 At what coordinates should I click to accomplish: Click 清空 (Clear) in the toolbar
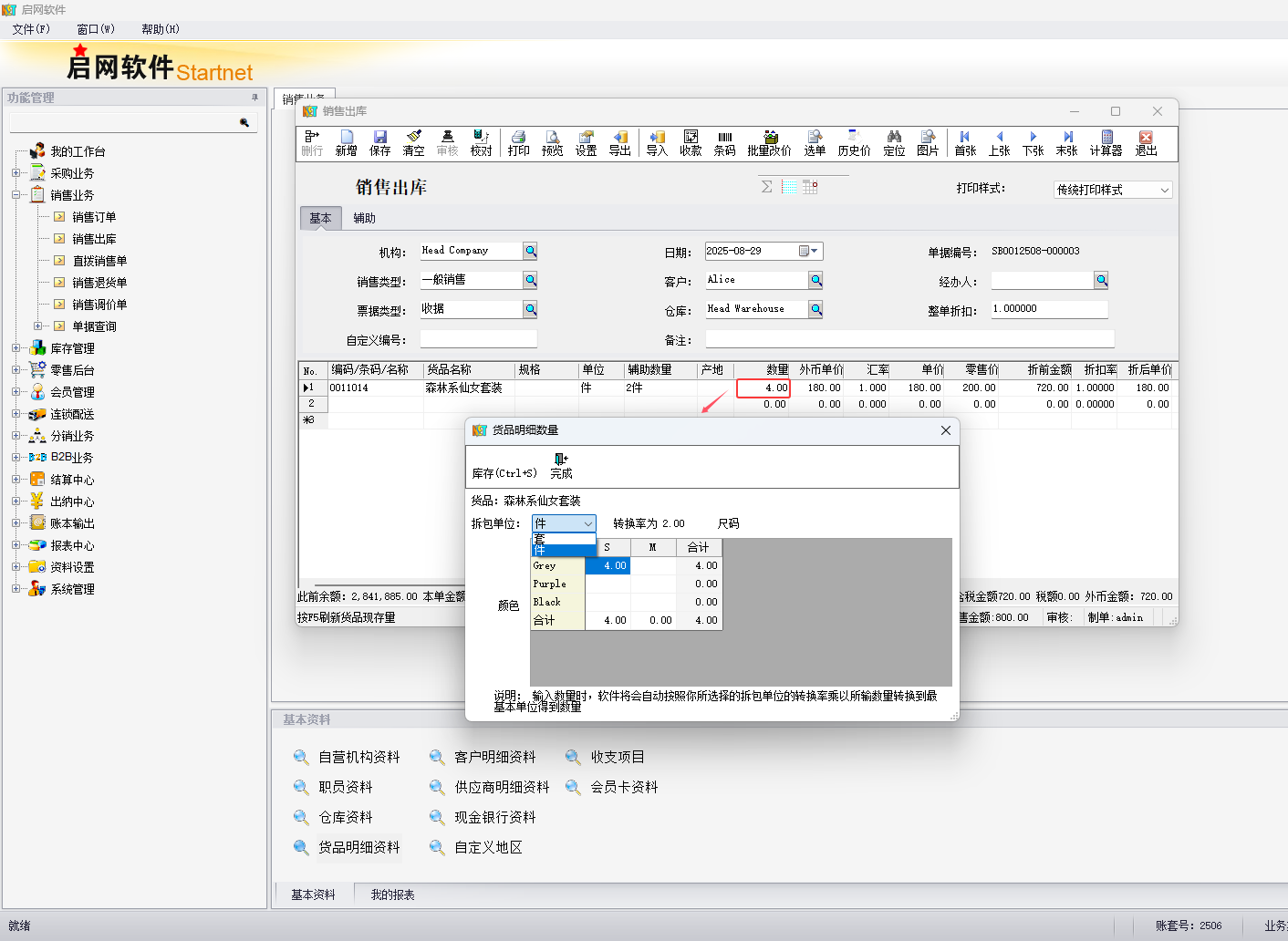click(413, 143)
